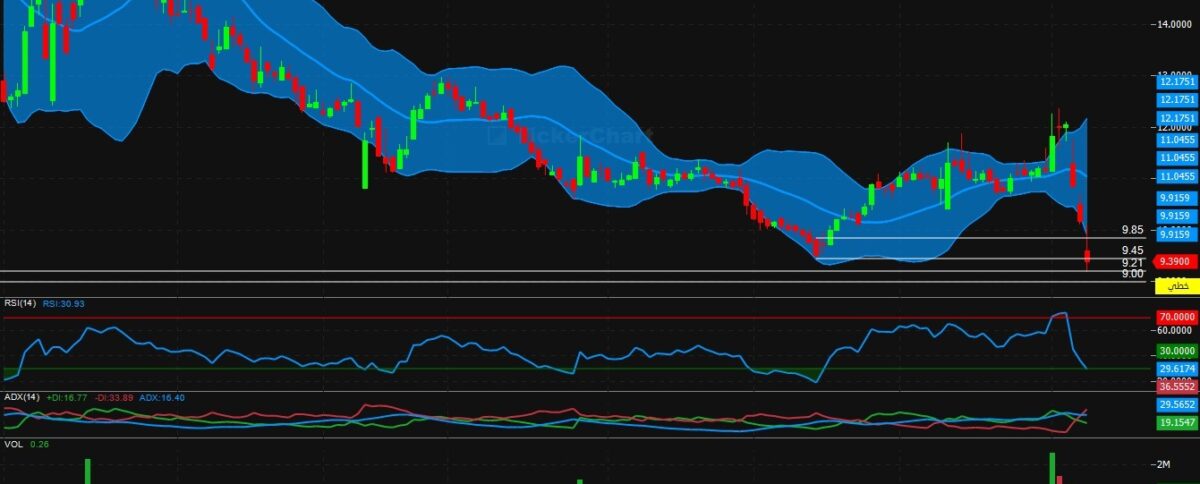
Task: Select the blue 29.5652 ADX value tag
Action: click(x=1176, y=405)
